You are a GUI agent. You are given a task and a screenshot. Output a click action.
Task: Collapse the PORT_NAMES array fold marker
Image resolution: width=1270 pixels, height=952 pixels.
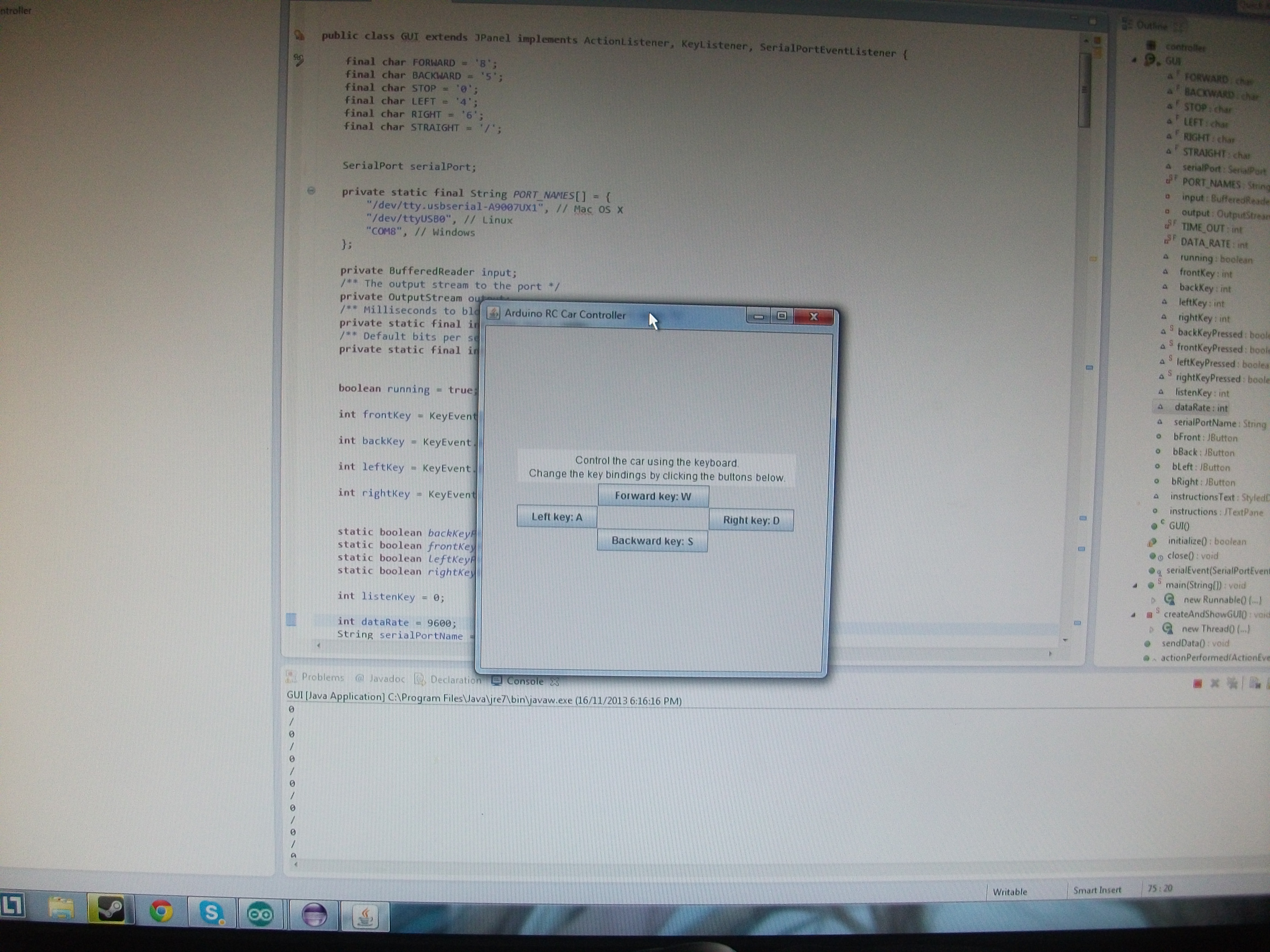pos(311,191)
